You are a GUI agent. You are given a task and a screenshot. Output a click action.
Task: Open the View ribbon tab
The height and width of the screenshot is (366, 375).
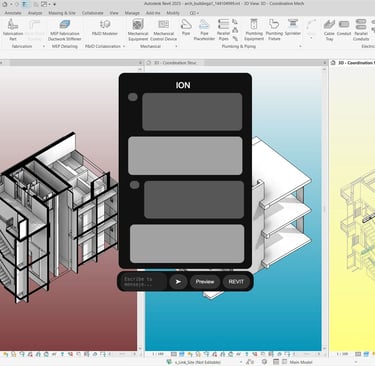tap(114, 13)
